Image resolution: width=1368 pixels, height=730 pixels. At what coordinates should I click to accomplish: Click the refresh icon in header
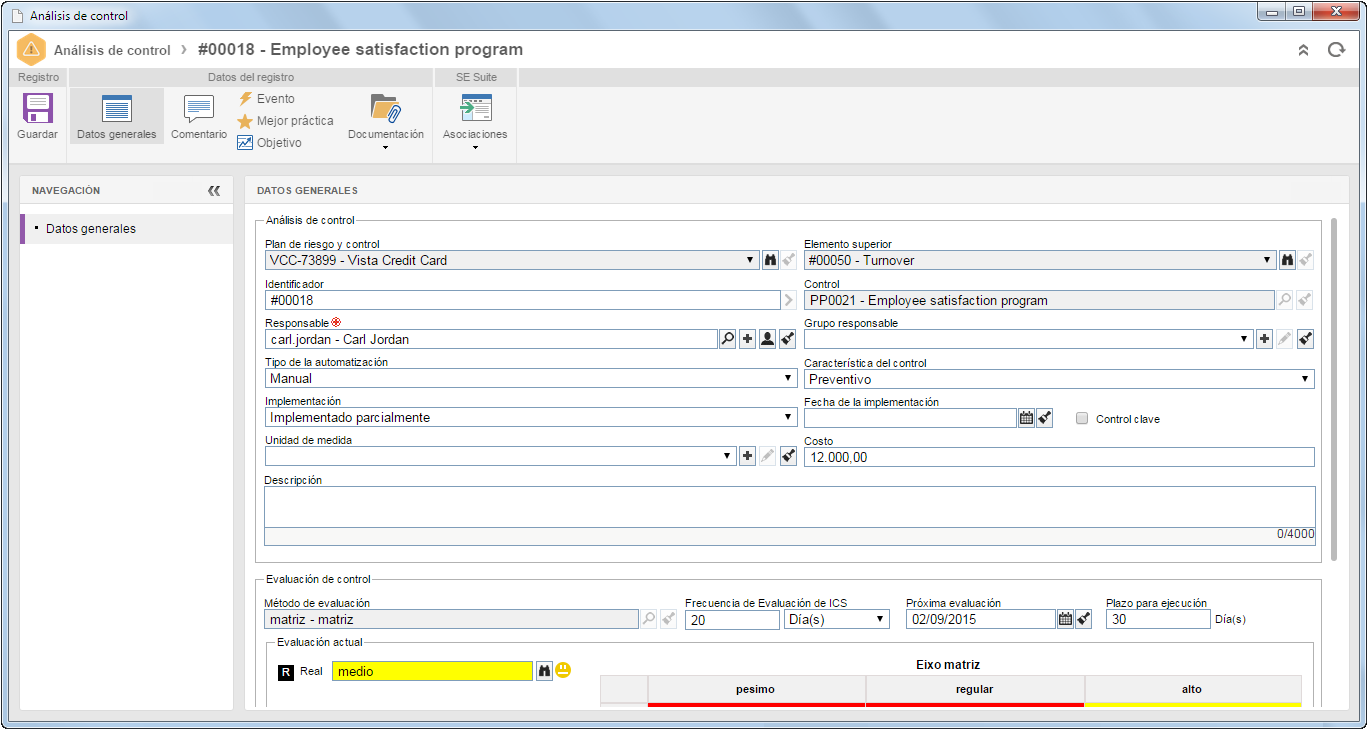point(1336,50)
